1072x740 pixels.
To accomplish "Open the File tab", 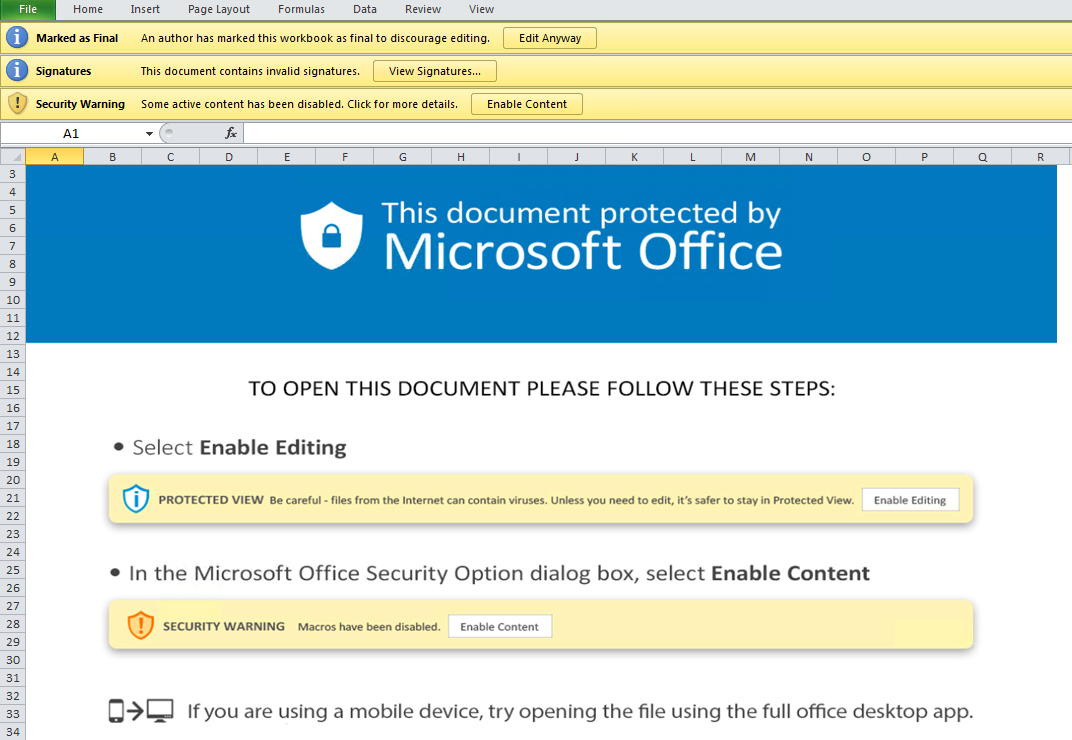I will (28, 9).
